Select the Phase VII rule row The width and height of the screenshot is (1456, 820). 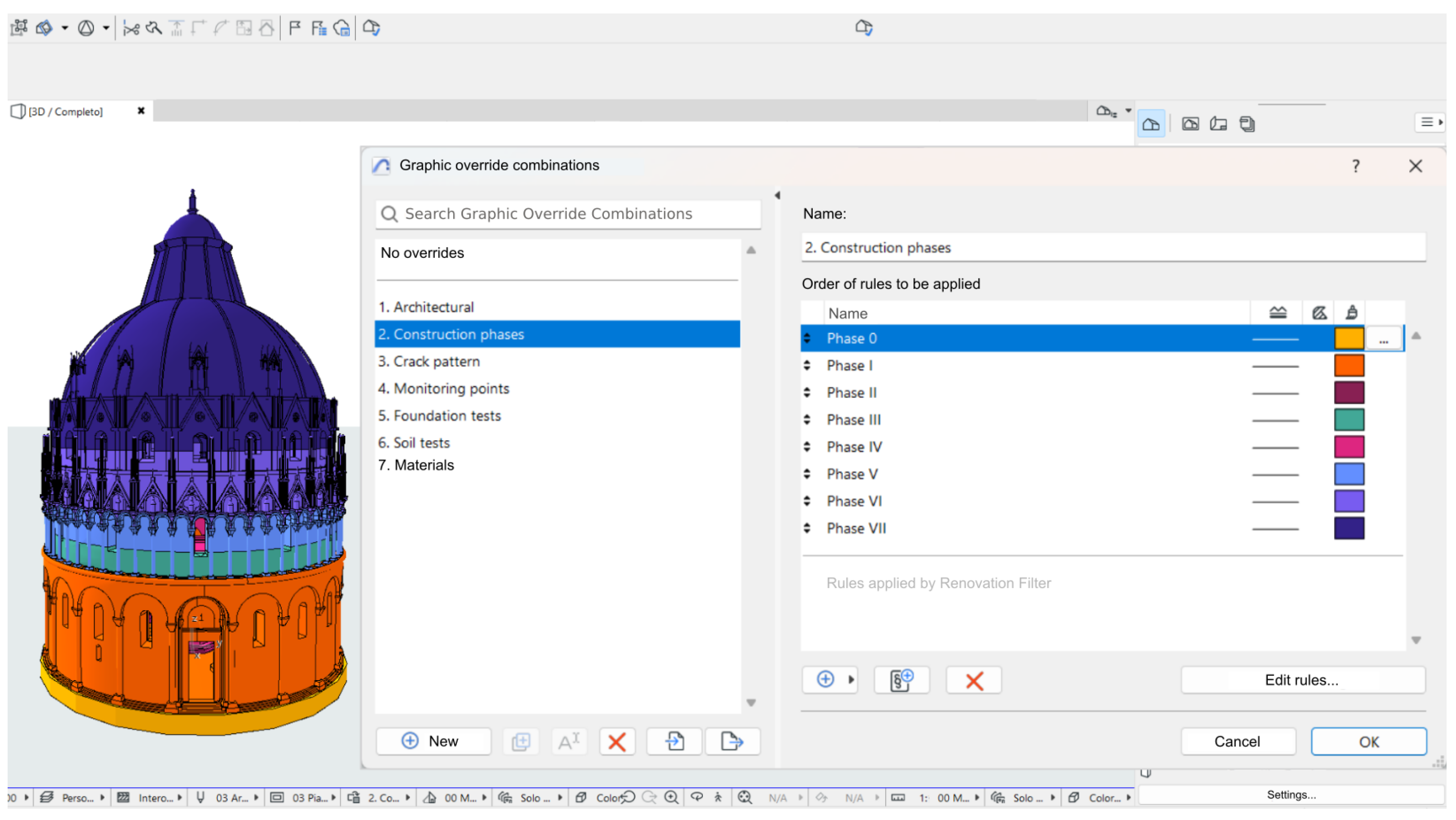1101,529
